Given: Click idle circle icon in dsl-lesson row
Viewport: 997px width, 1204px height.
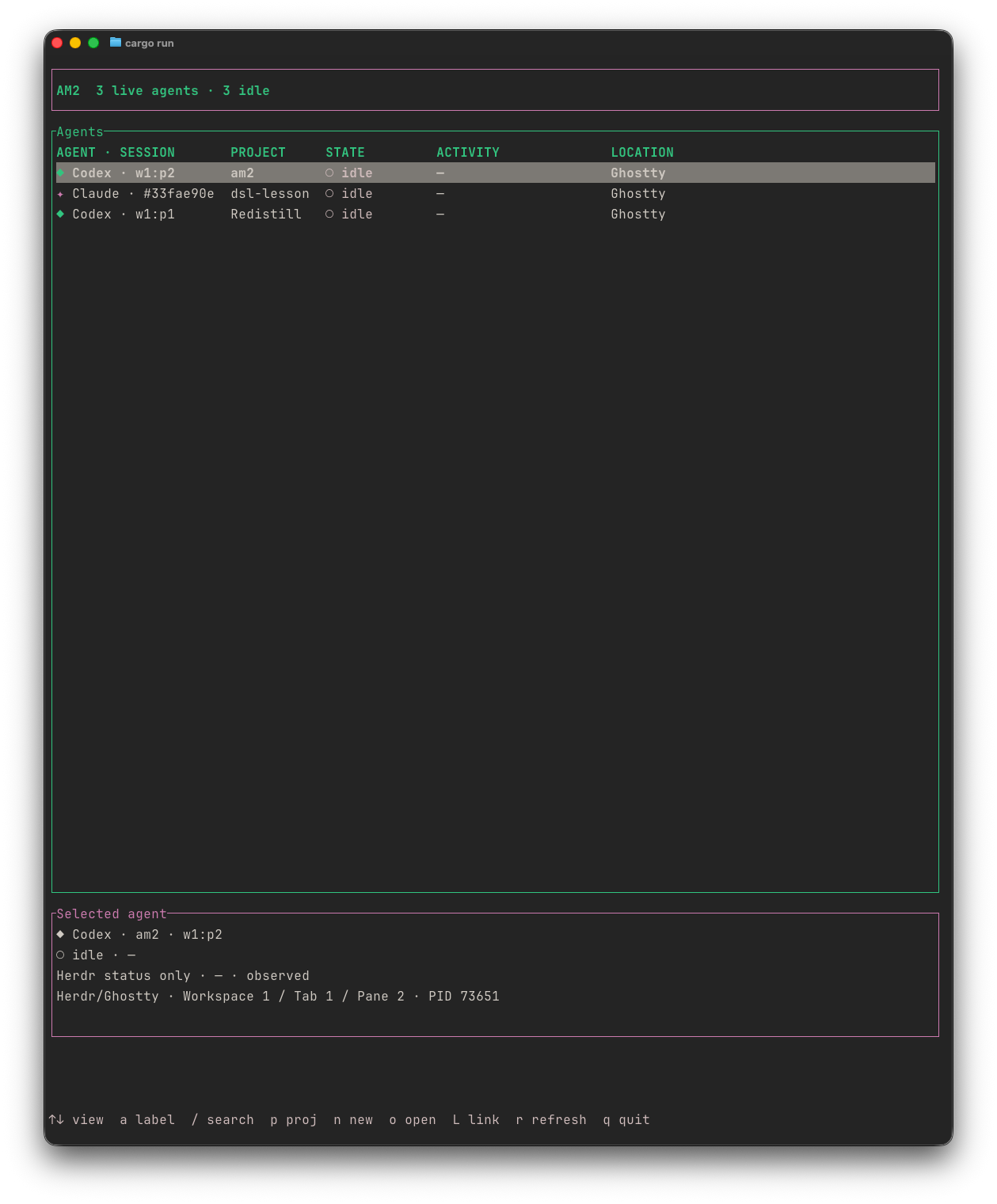Looking at the screenshot, I should coord(329,193).
